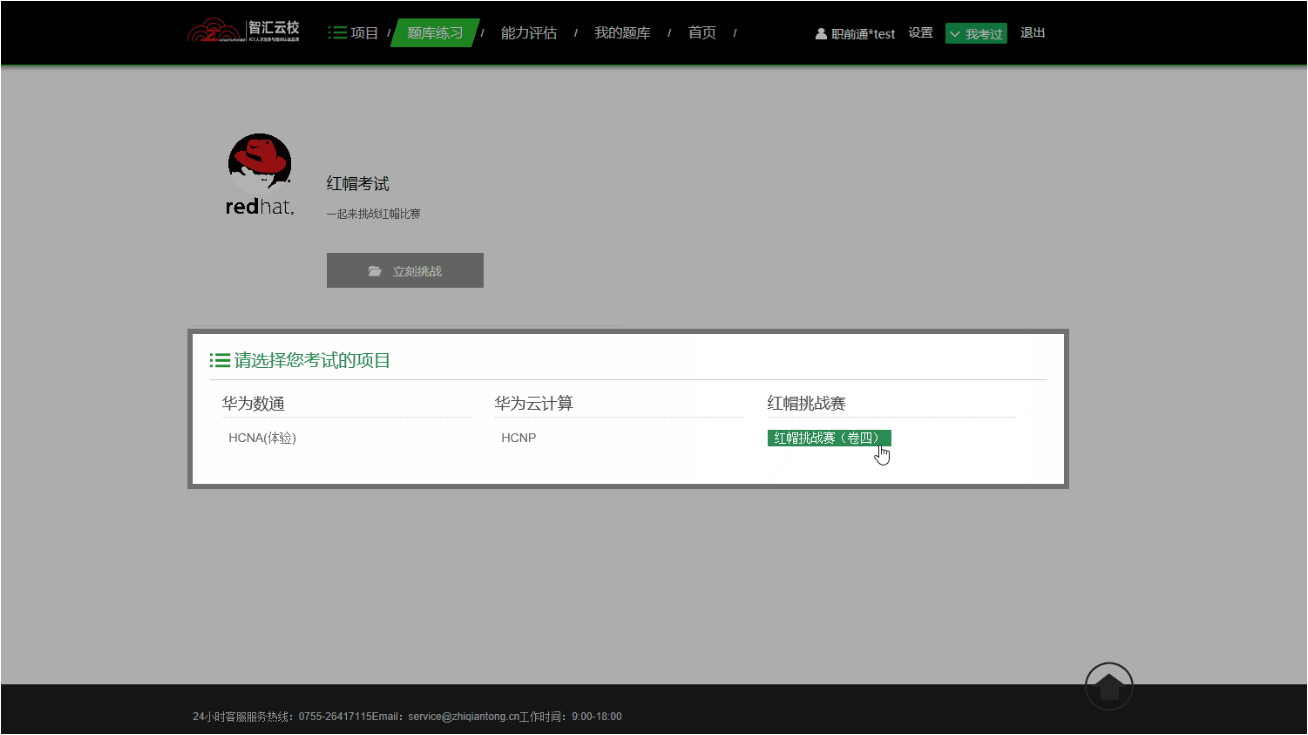This screenshot has width=1308, height=735.
Task: Open 设置 in the top bar
Action: pyautogui.click(x=920, y=33)
